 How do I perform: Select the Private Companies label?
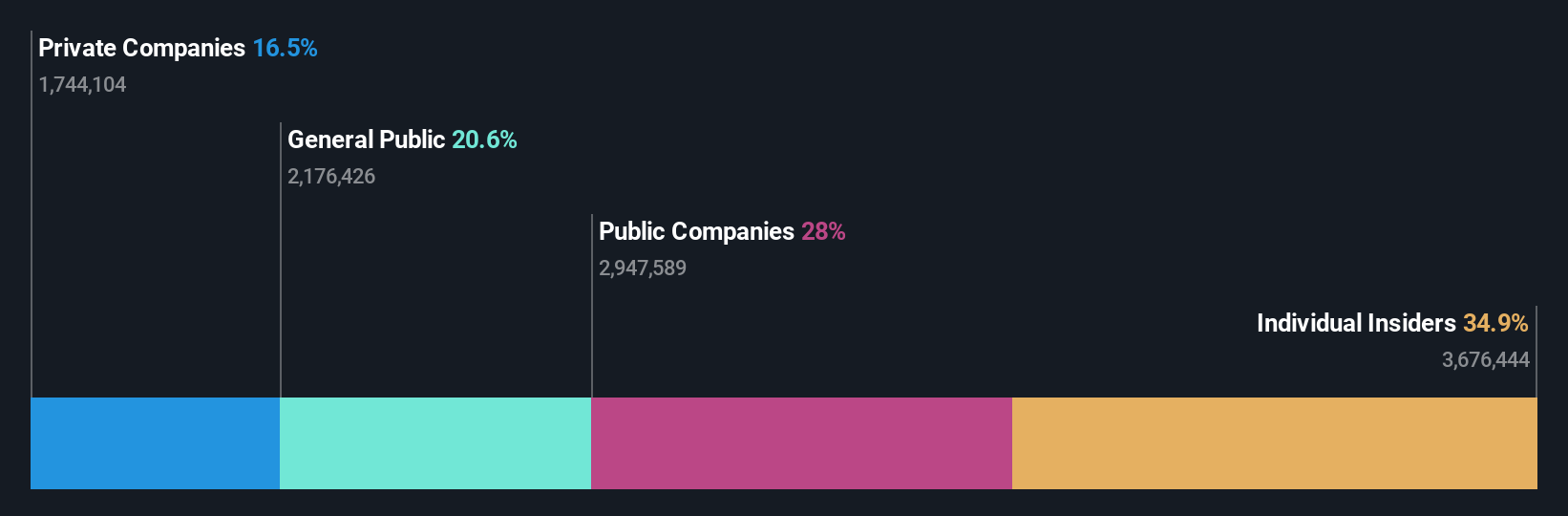coord(141,48)
